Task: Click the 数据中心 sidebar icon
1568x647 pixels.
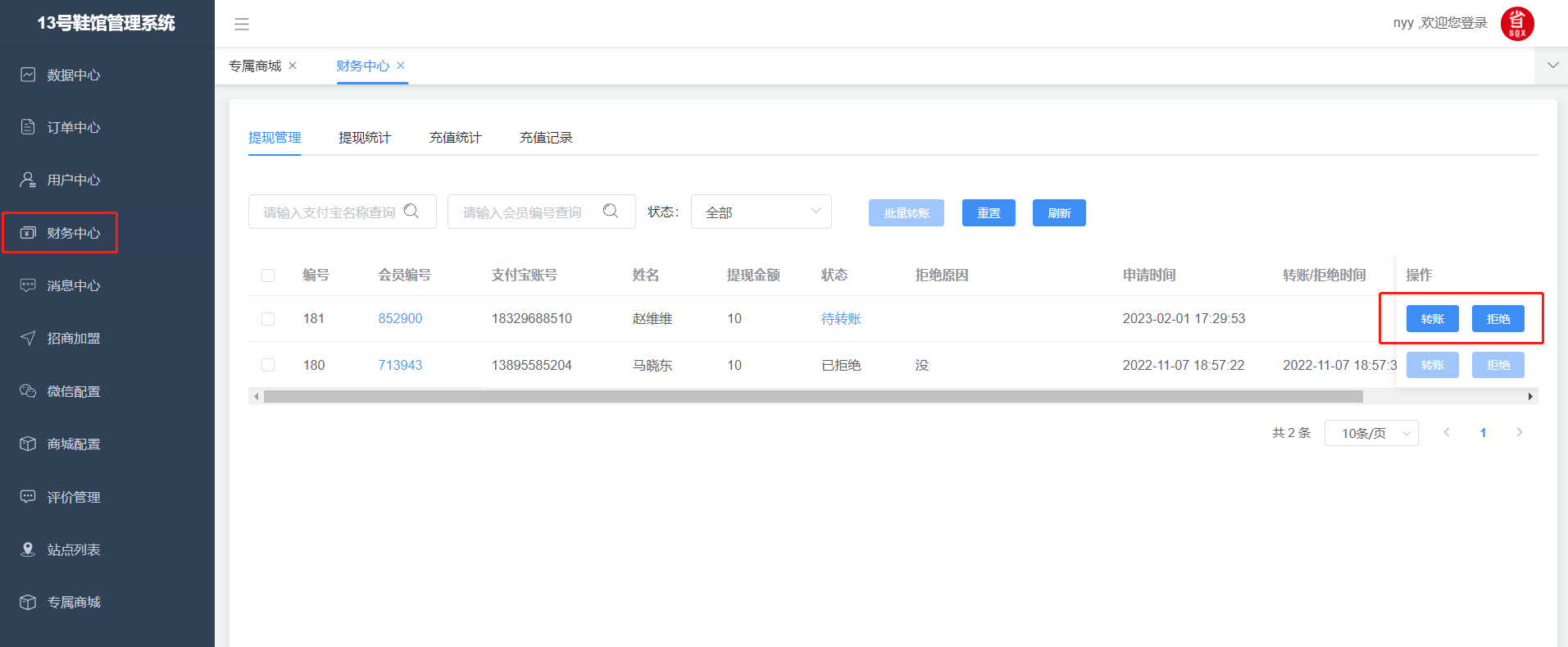Action: click(x=28, y=75)
